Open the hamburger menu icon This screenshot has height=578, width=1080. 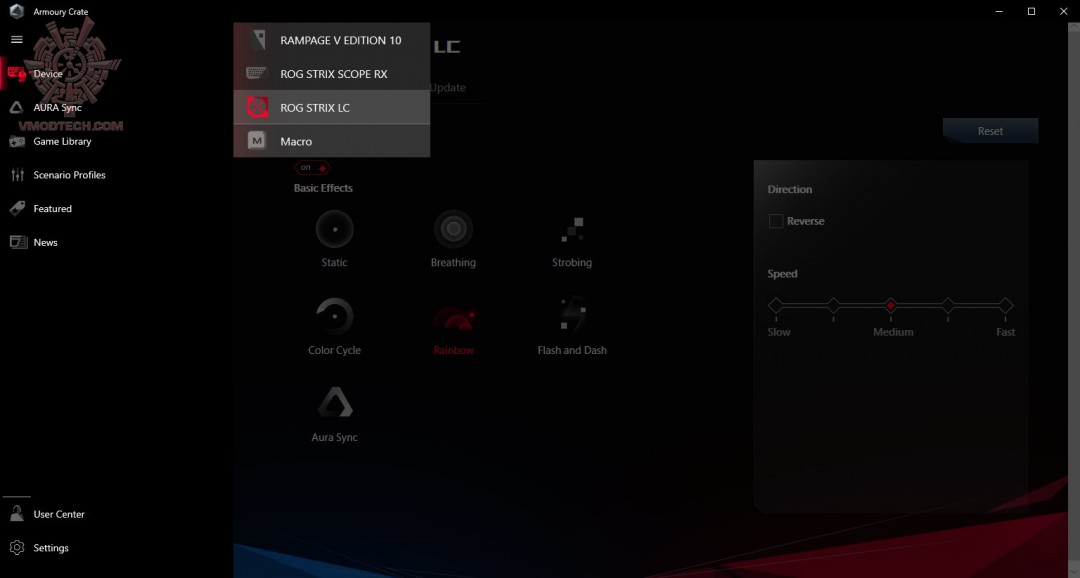[17, 39]
